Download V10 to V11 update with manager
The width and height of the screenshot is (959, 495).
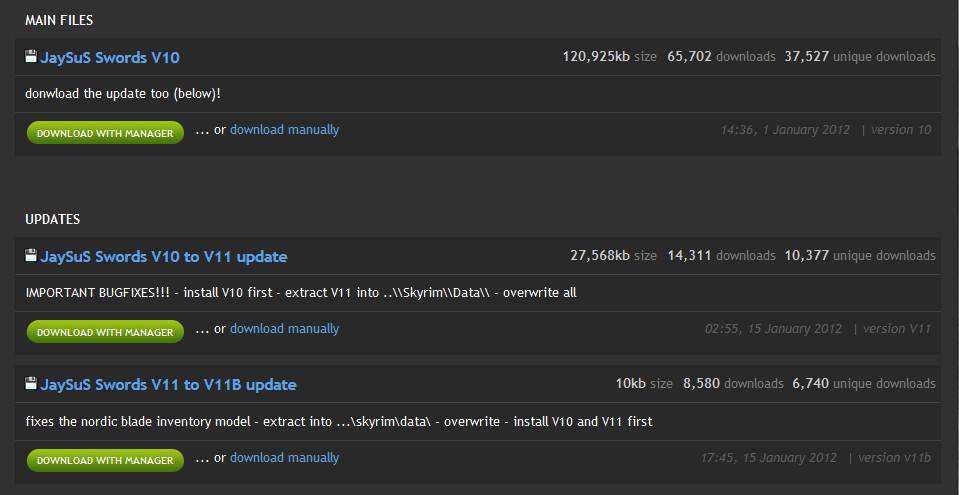point(105,332)
